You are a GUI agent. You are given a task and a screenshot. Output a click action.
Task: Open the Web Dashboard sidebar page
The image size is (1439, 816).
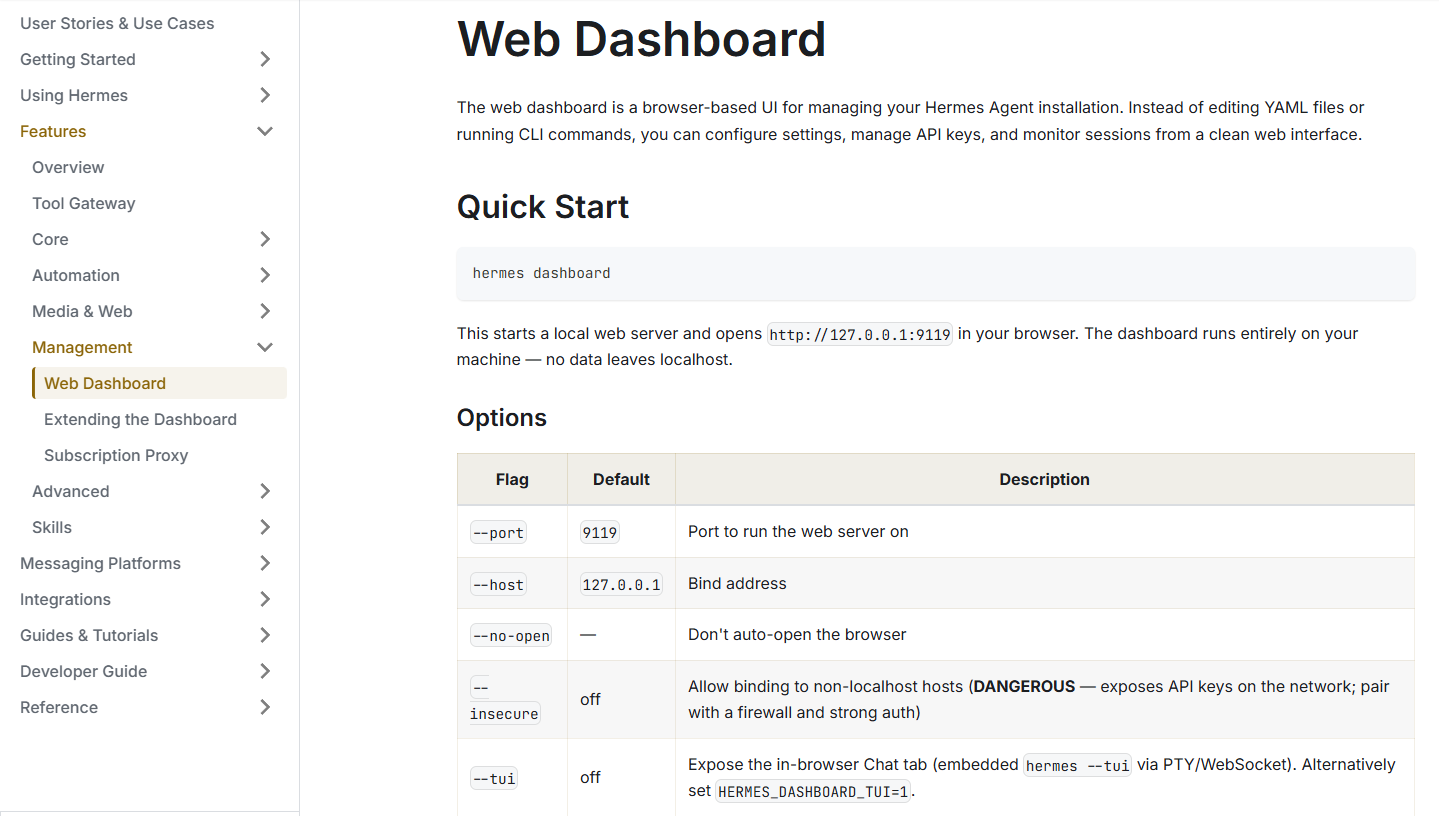click(x=160, y=383)
